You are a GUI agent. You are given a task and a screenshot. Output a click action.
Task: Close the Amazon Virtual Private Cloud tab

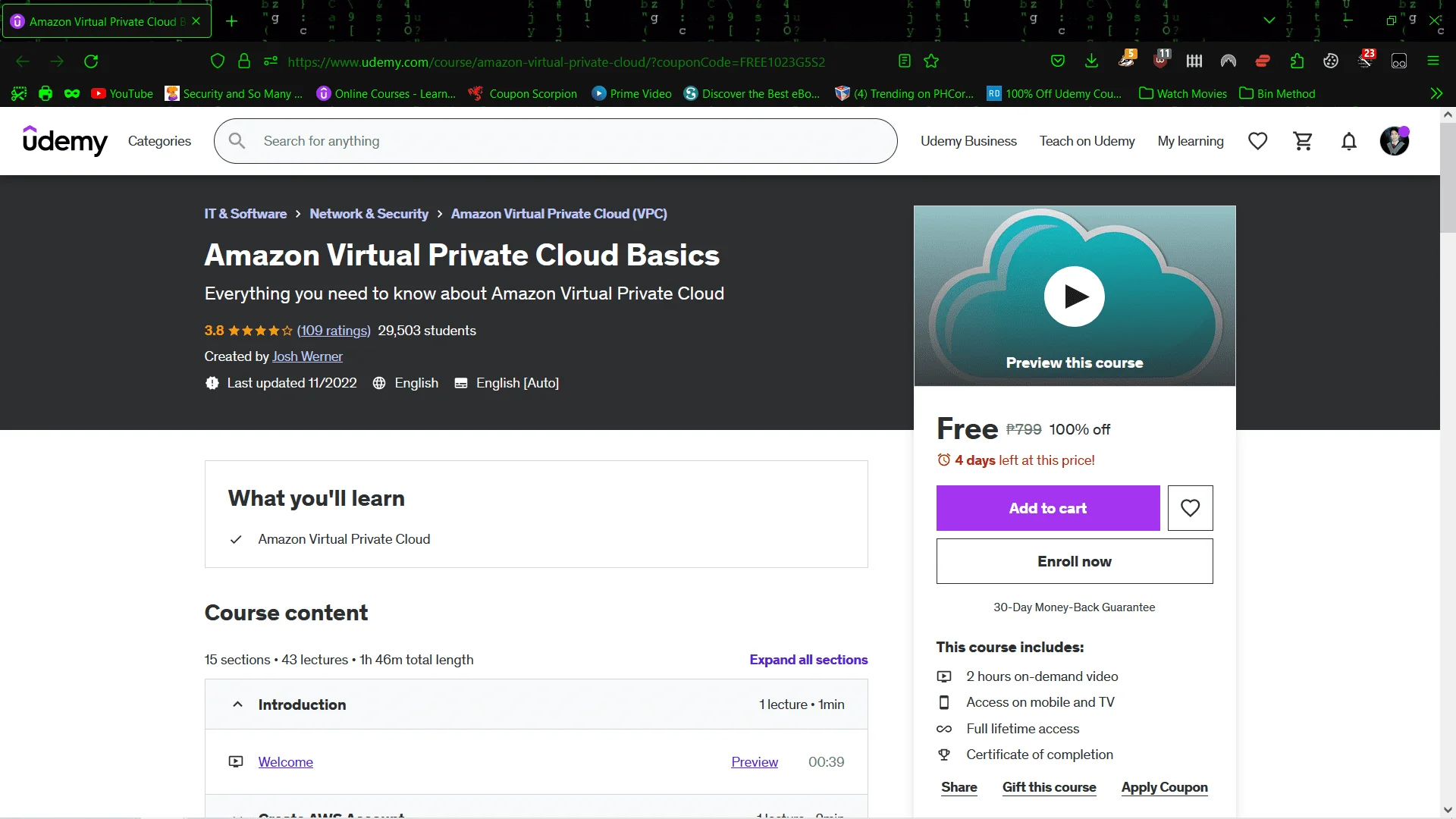pos(196,21)
